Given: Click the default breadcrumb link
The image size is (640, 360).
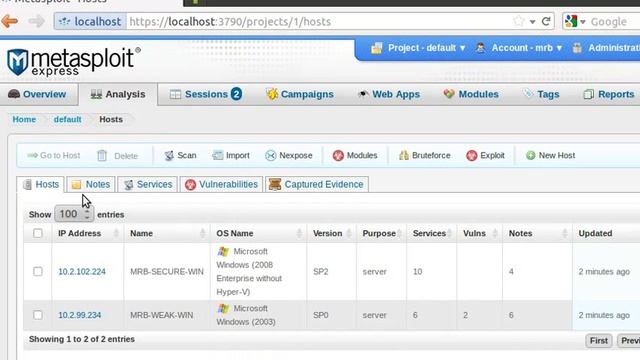Looking at the screenshot, I should click(x=67, y=120).
